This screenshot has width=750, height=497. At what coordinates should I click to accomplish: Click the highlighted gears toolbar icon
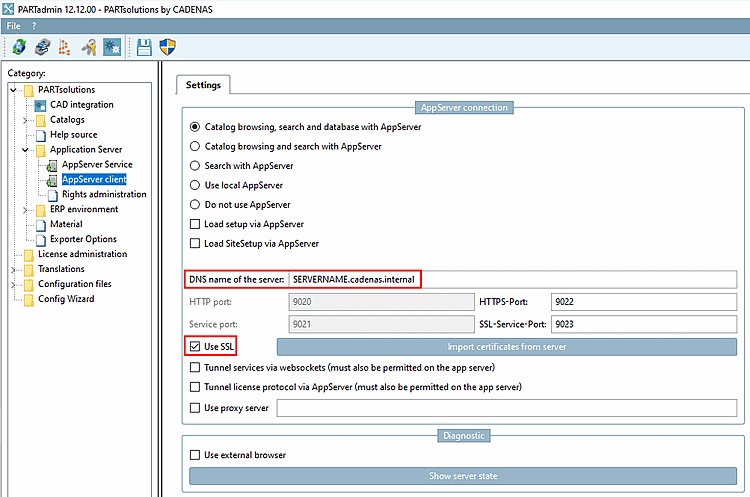click(112, 47)
